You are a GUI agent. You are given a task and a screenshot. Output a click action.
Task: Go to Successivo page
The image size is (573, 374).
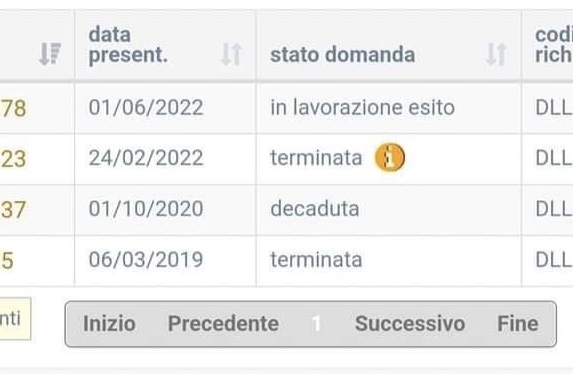(410, 324)
